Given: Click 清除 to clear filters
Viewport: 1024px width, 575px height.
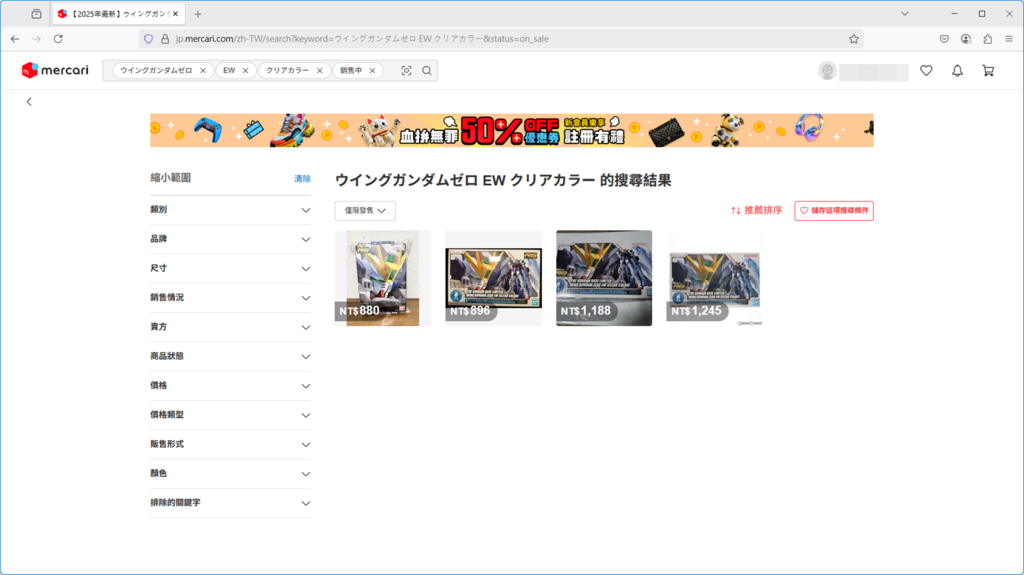Looking at the screenshot, I should (302, 178).
